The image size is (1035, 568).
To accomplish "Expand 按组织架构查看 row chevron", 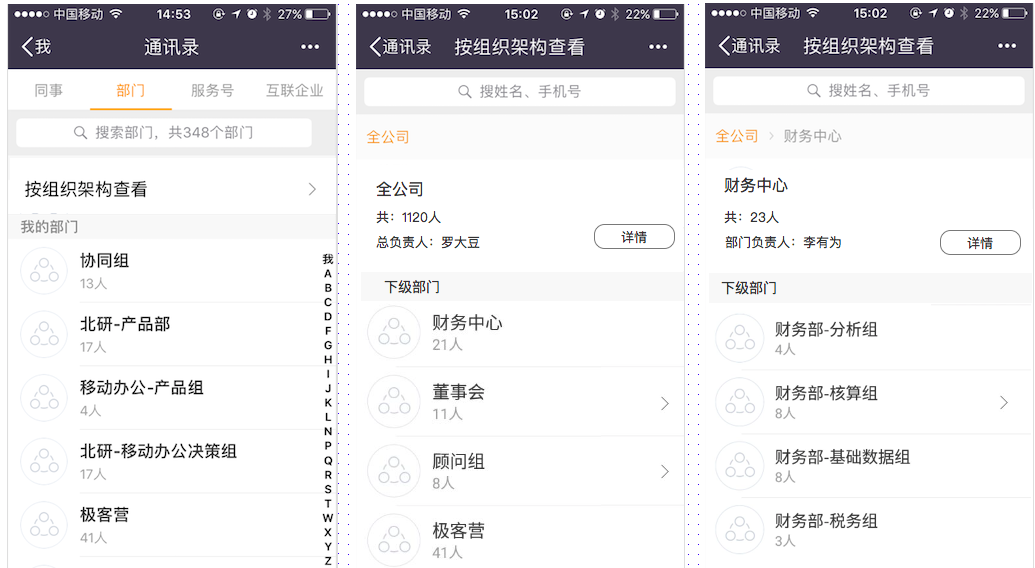I will point(312,189).
